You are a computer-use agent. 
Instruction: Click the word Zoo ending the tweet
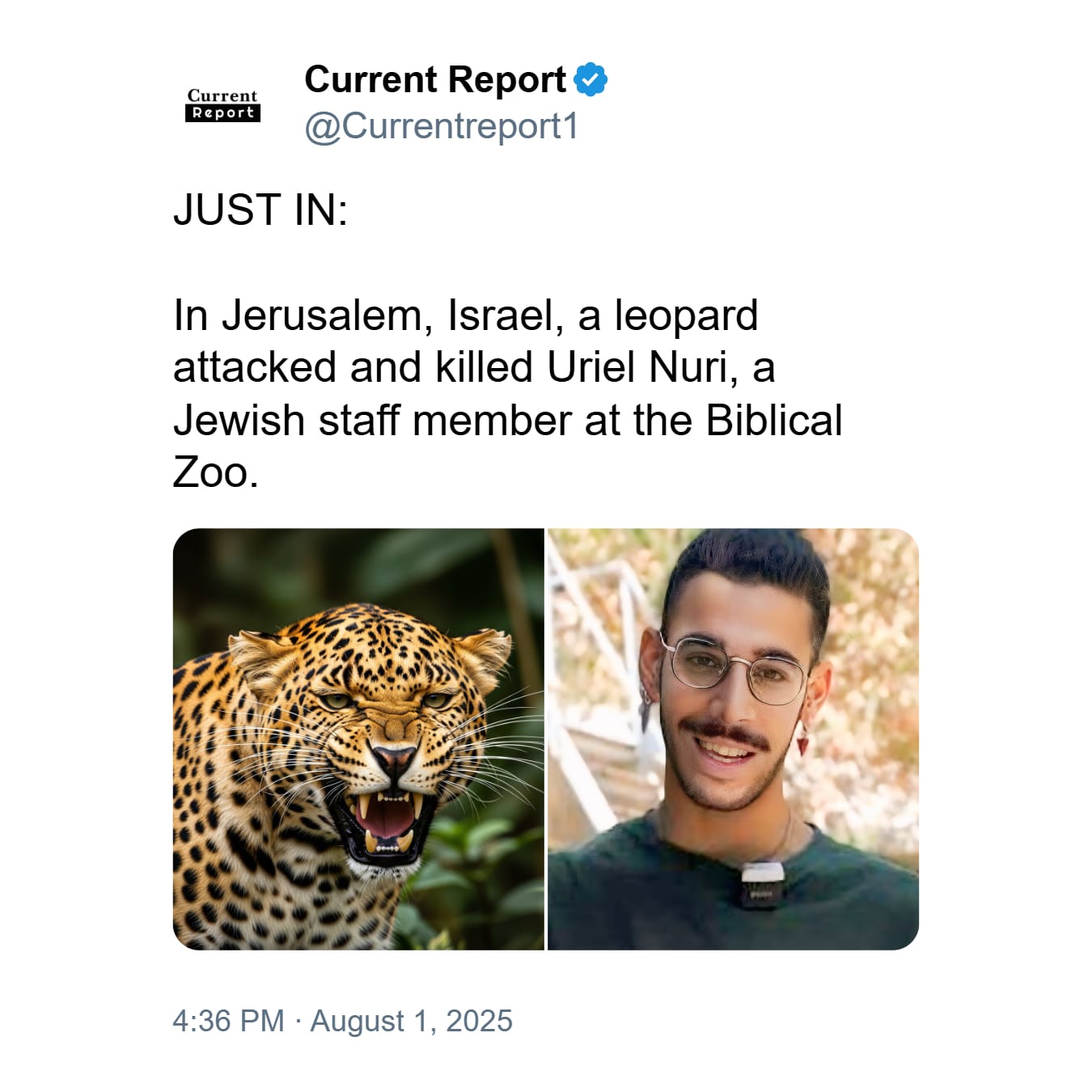215,472
